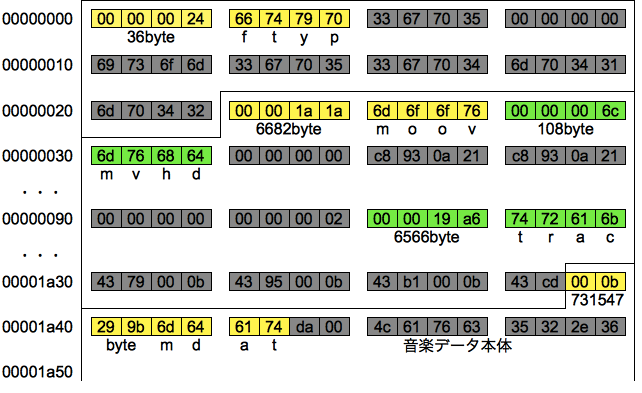Select the offset label 00000030
The height and width of the screenshot is (393, 642).
38,156
